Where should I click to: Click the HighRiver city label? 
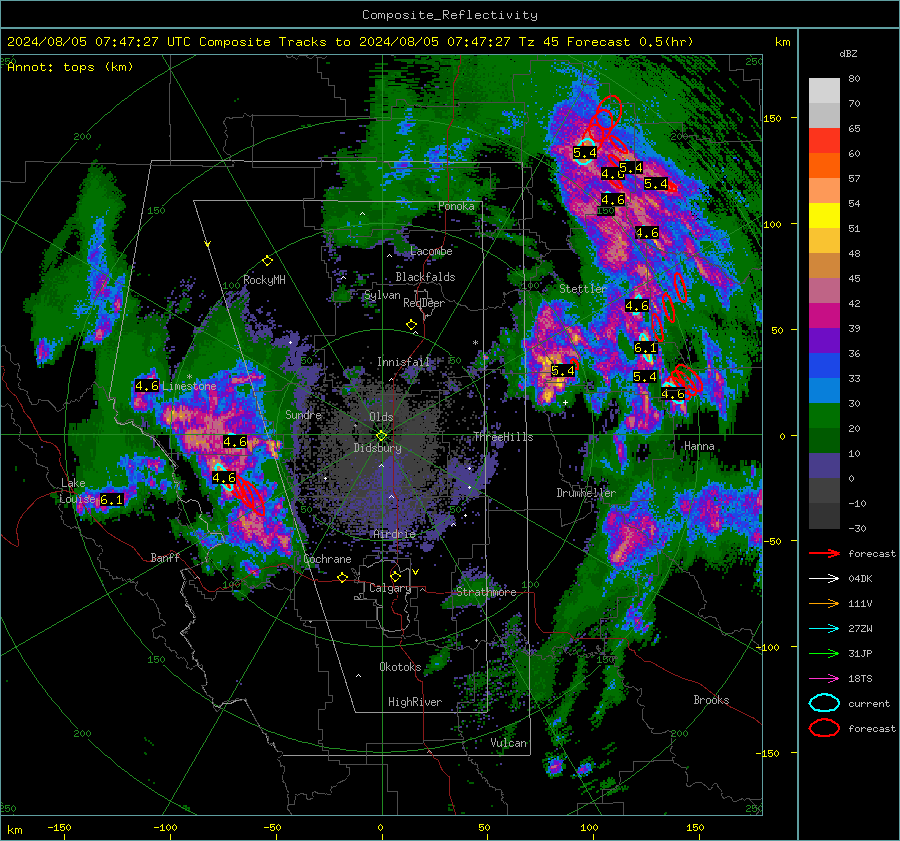415,702
